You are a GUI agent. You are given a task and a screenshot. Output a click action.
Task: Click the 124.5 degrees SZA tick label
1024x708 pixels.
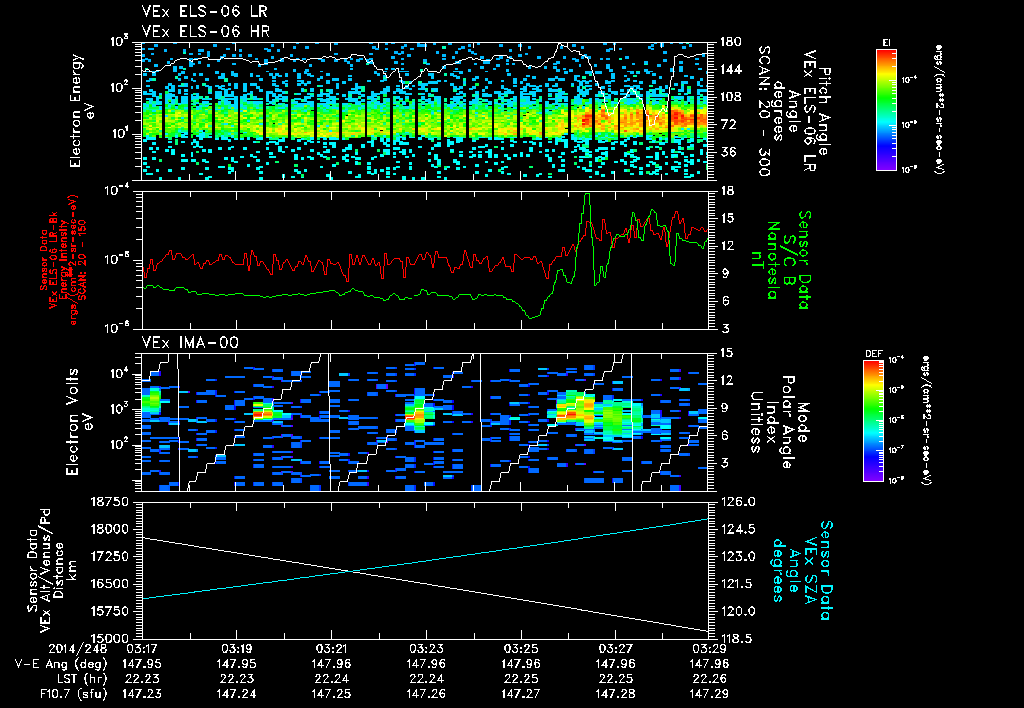[738, 529]
